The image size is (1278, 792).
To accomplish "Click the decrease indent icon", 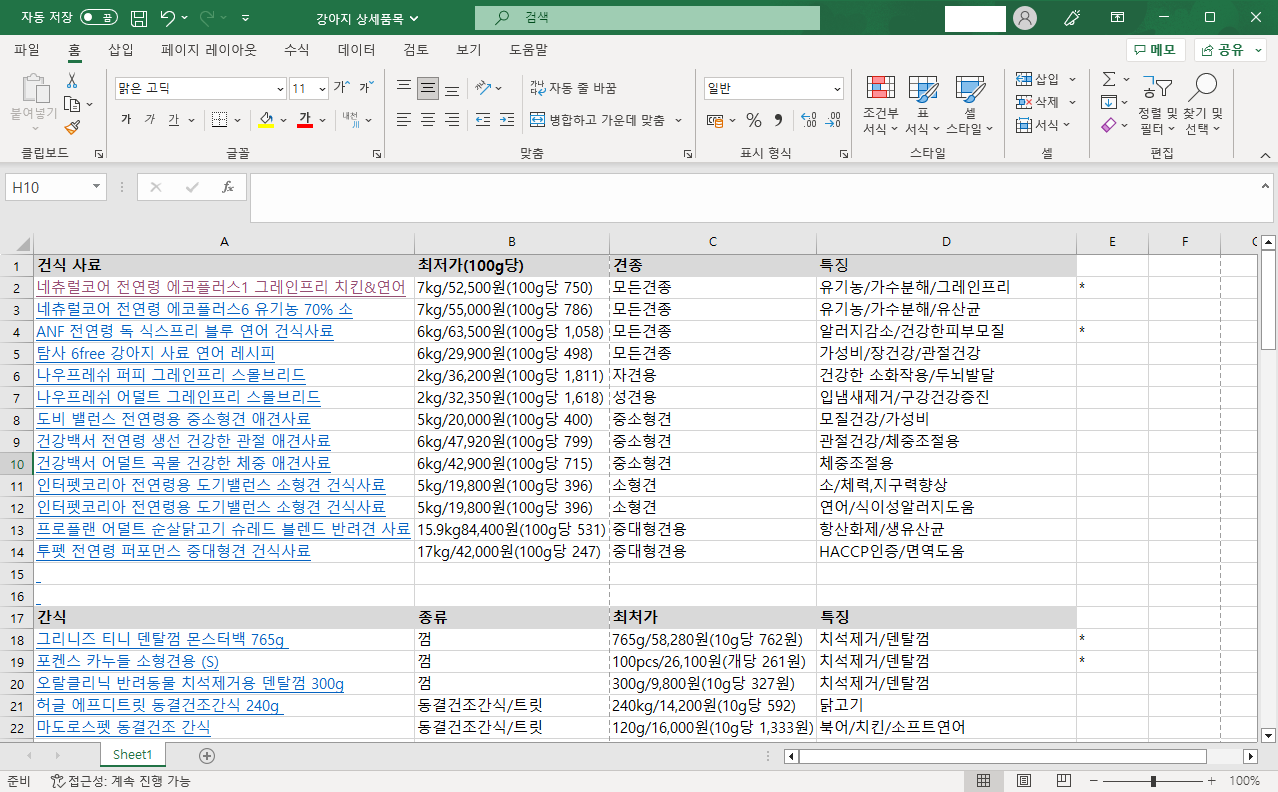I will [x=483, y=120].
